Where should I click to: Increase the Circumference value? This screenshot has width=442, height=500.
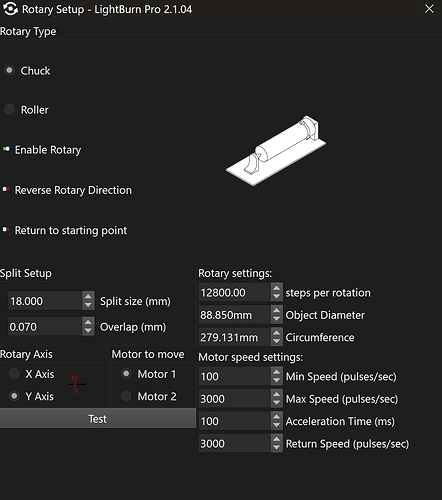[x=276, y=333]
